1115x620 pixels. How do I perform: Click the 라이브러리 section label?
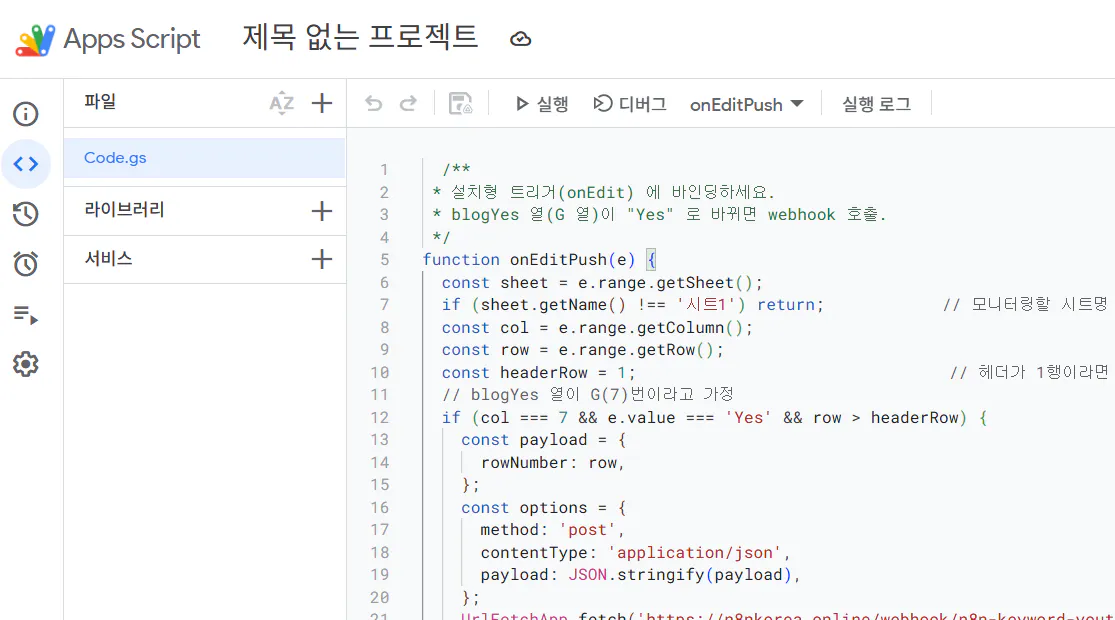tap(124, 210)
